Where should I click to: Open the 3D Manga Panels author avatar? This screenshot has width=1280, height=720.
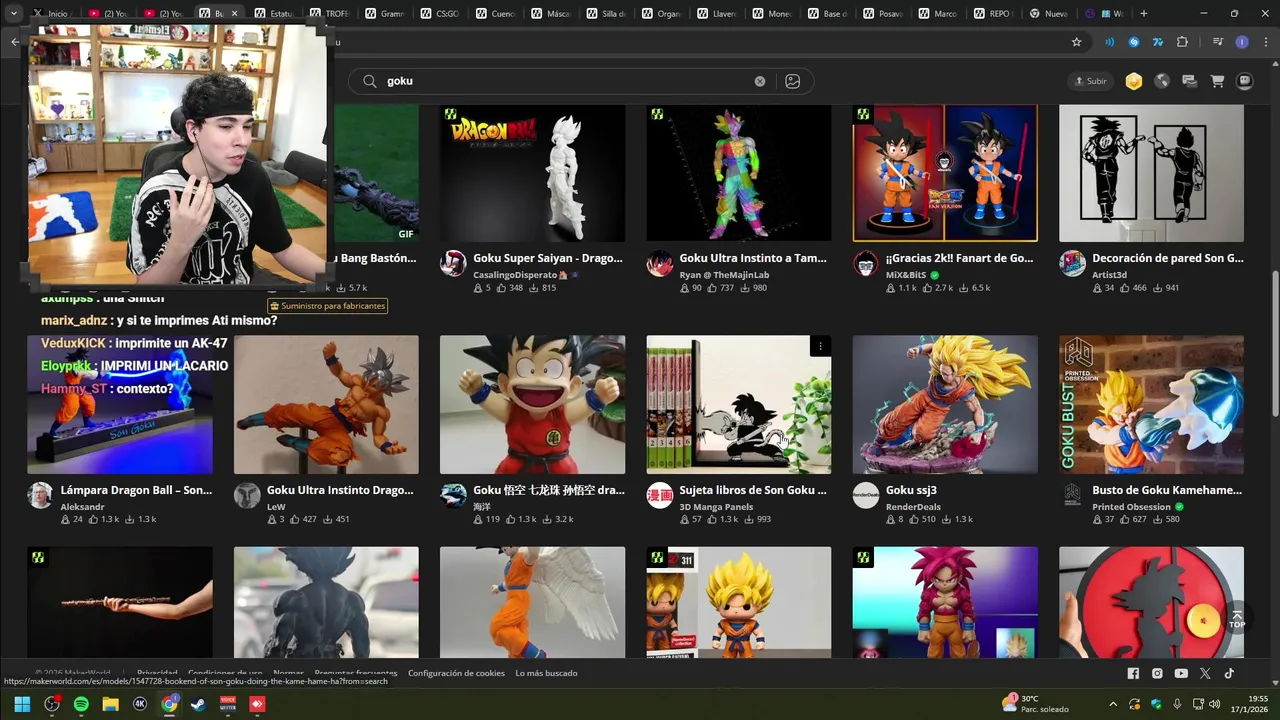click(x=659, y=496)
